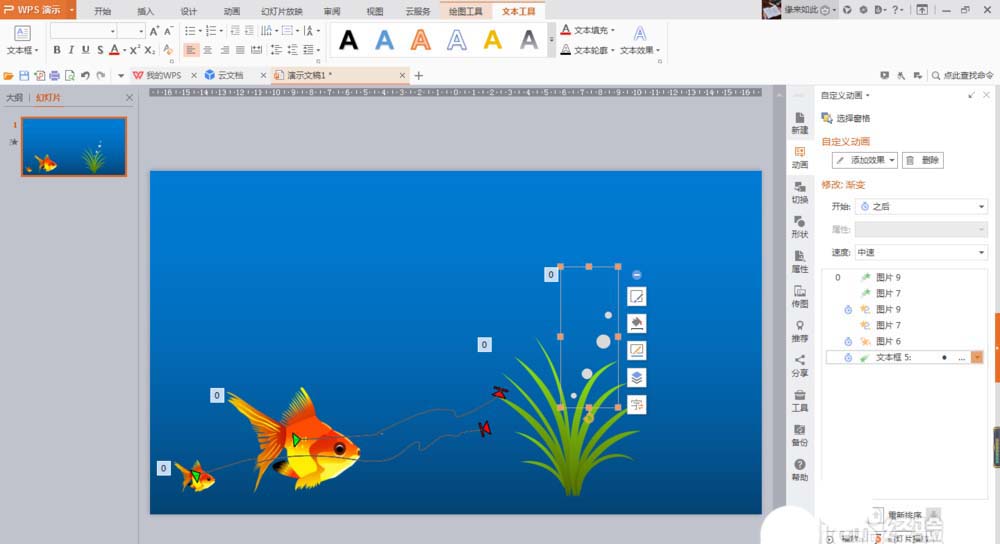Open the 切换 (transition) sidebar panel

(x=799, y=191)
